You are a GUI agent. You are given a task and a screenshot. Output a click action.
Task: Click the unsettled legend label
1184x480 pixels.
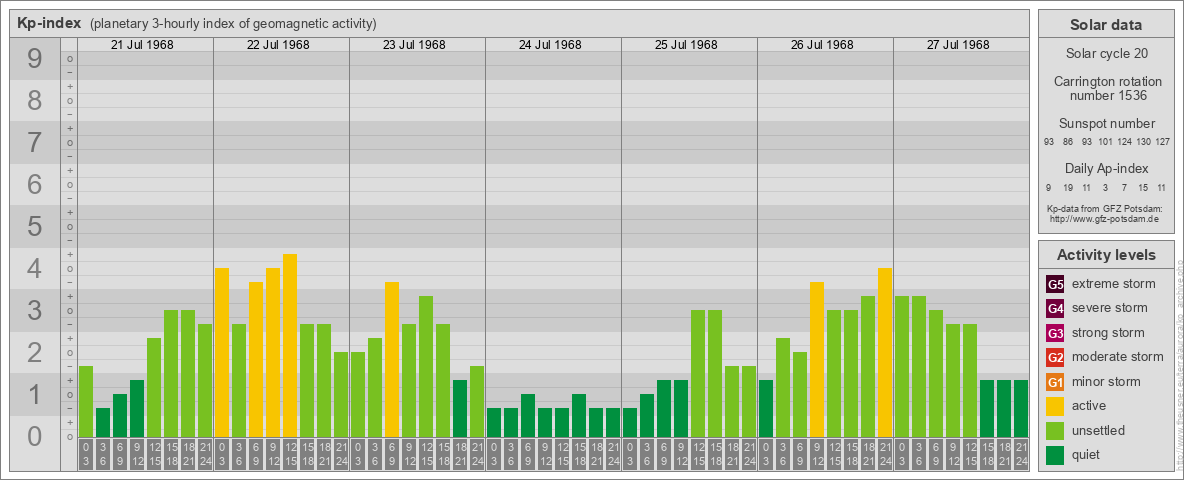point(1099,431)
